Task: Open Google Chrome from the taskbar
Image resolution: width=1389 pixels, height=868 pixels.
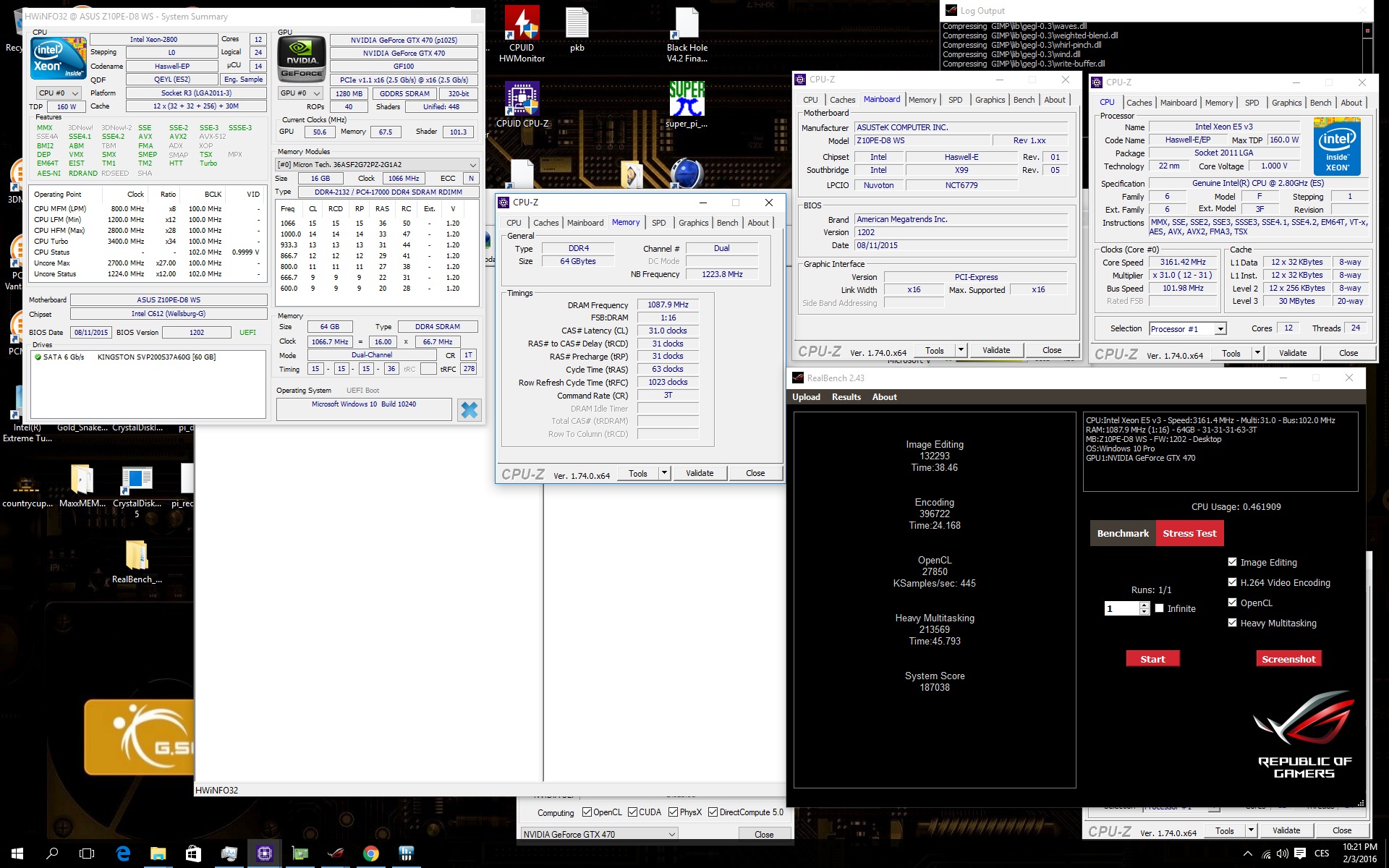Action: [370, 854]
